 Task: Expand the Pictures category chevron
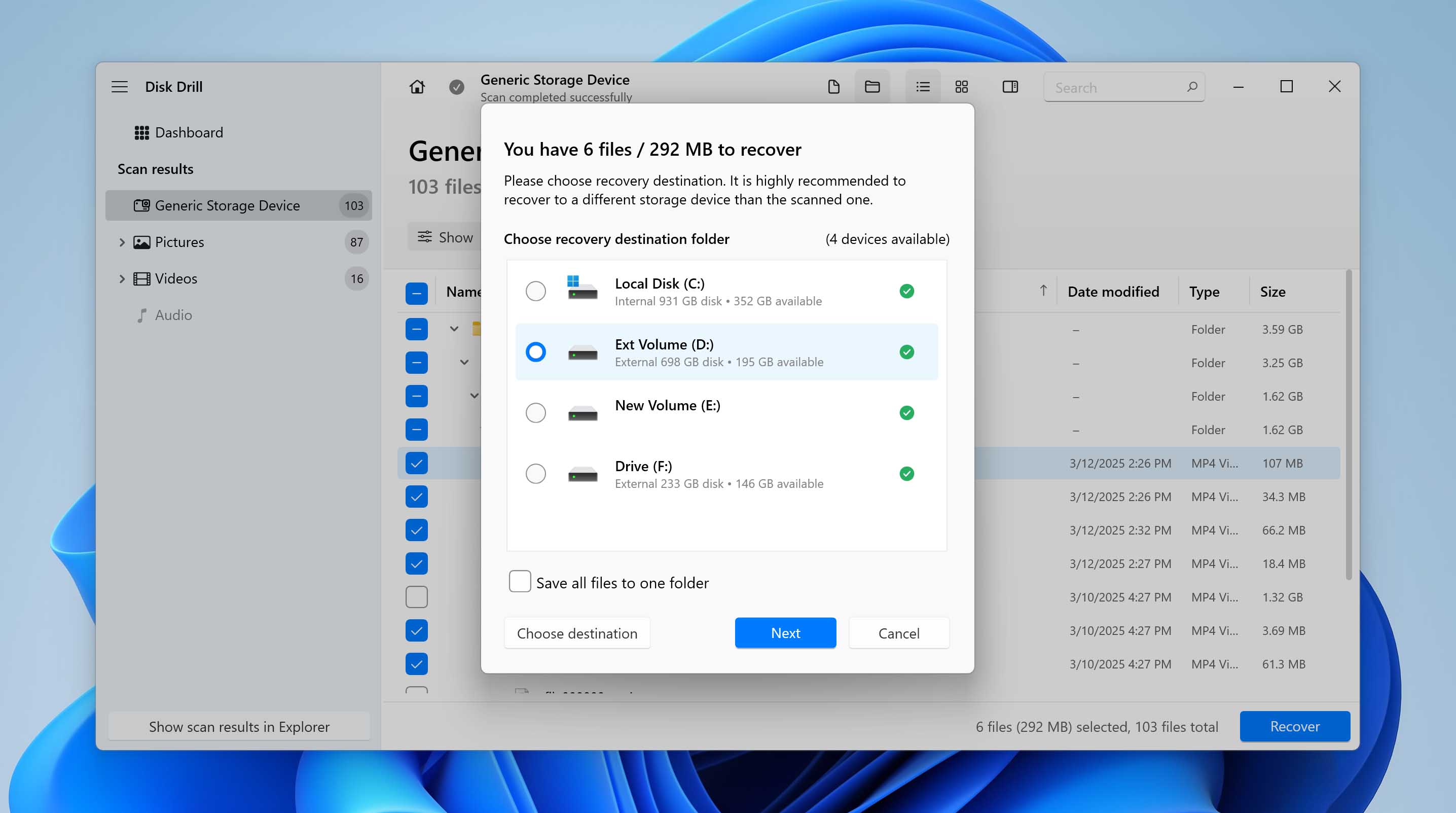122,242
